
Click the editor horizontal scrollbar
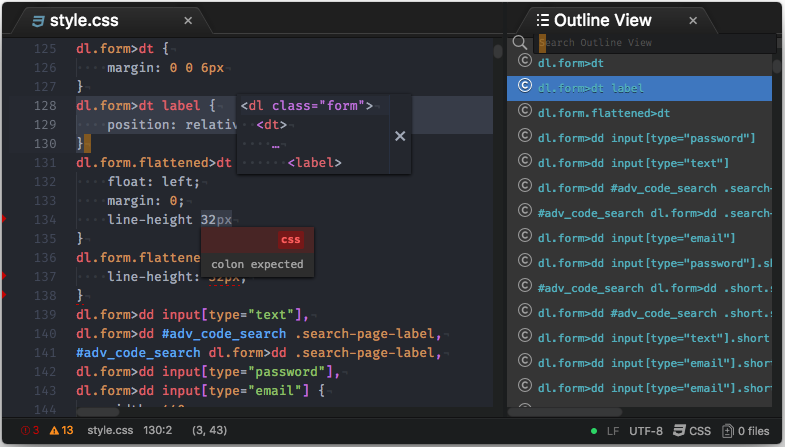[98, 412]
